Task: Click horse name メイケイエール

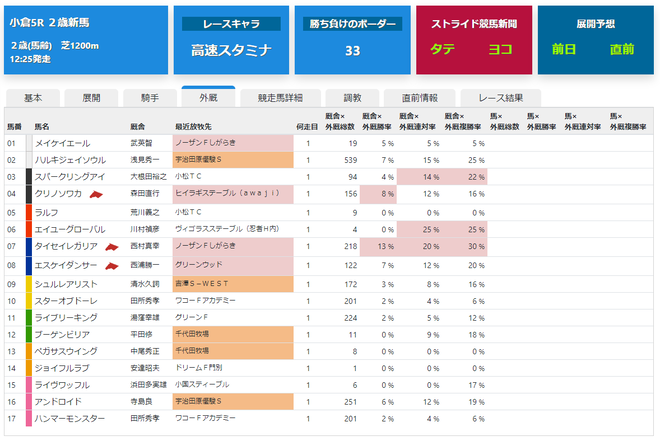Action: pyautogui.click(x=62, y=143)
